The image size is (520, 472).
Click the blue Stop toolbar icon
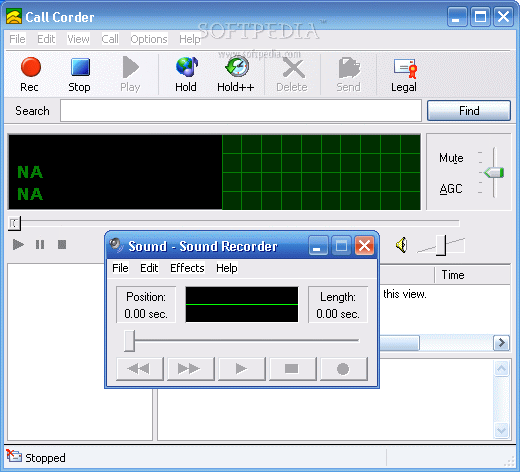tap(80, 67)
